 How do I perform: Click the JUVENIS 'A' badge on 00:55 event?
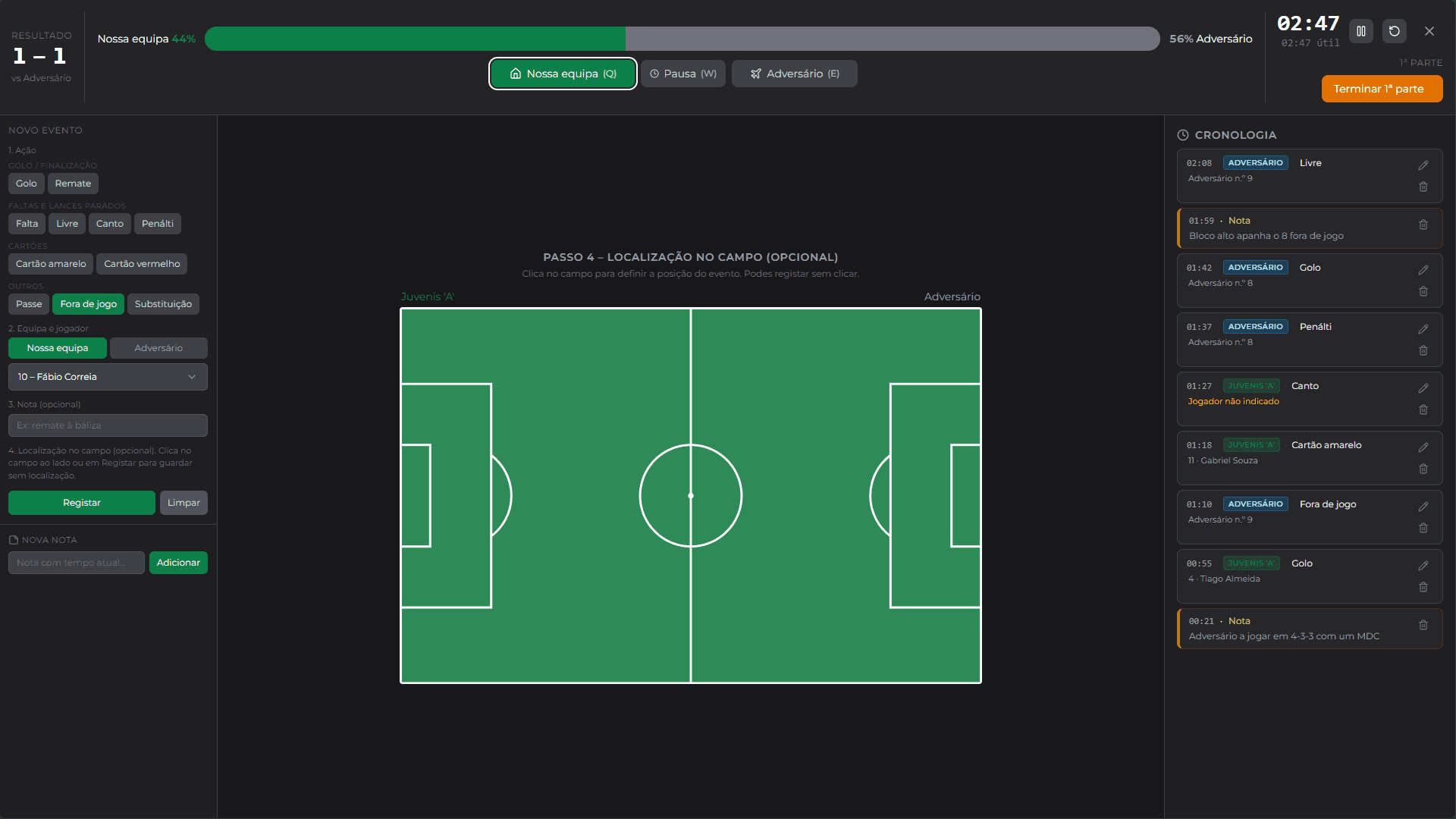[x=1251, y=563]
